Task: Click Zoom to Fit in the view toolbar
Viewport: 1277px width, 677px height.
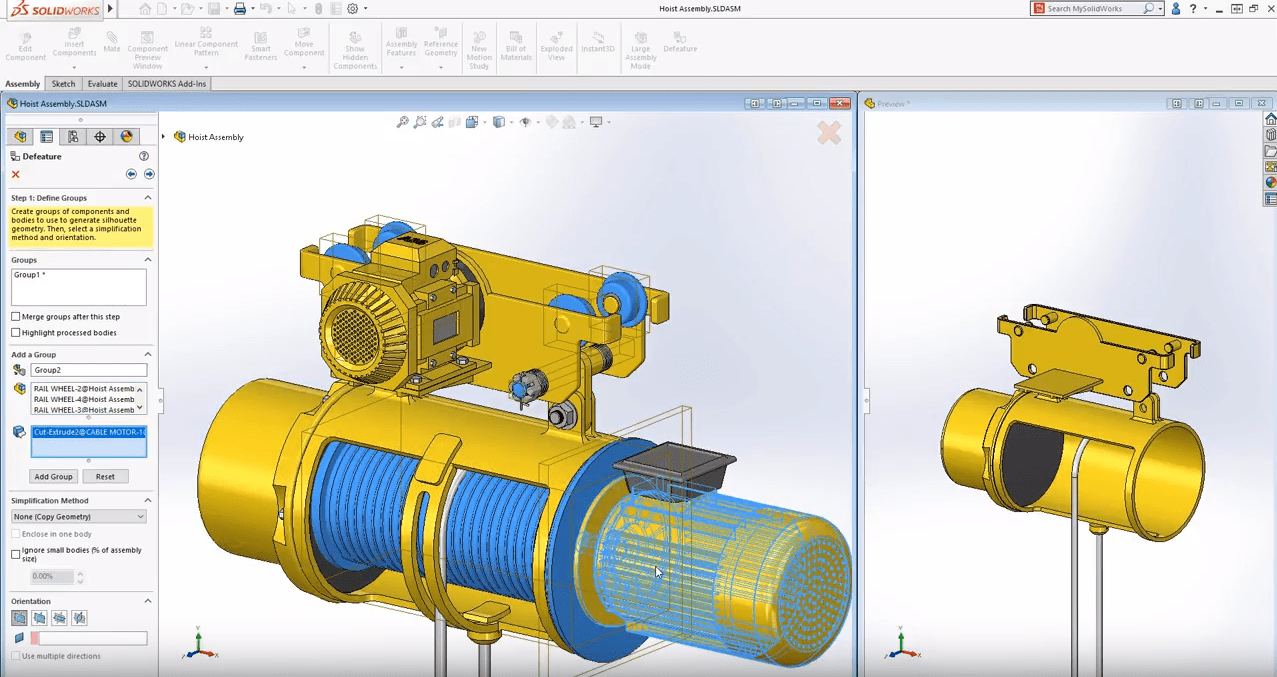Action: [403, 122]
